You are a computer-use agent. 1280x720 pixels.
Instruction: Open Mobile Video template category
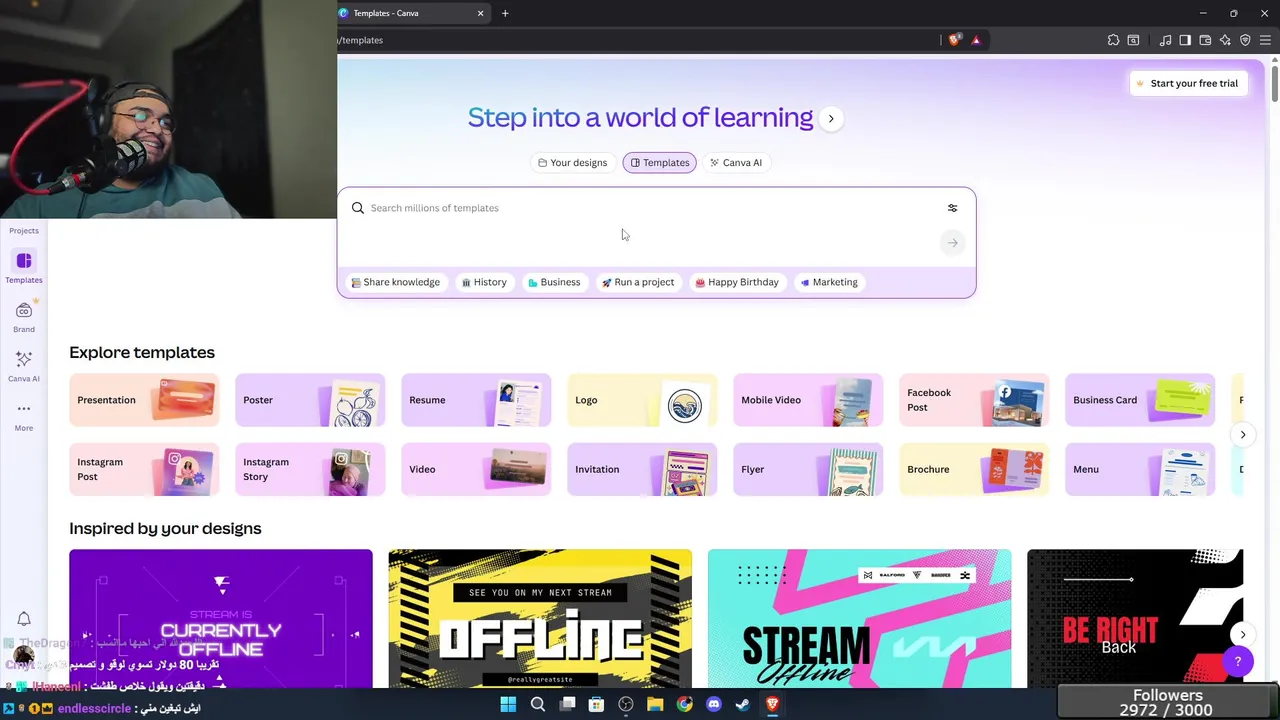click(808, 400)
